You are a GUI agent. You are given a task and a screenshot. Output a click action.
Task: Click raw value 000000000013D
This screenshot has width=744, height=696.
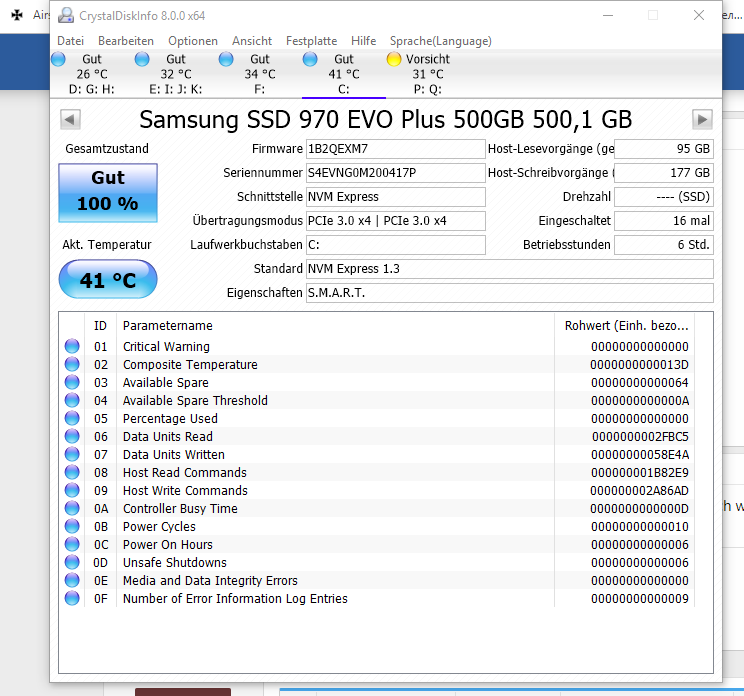coord(639,365)
